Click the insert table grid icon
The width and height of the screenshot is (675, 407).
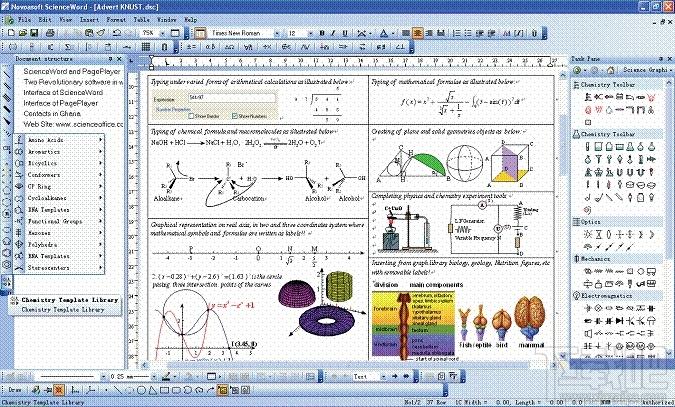pos(146,47)
